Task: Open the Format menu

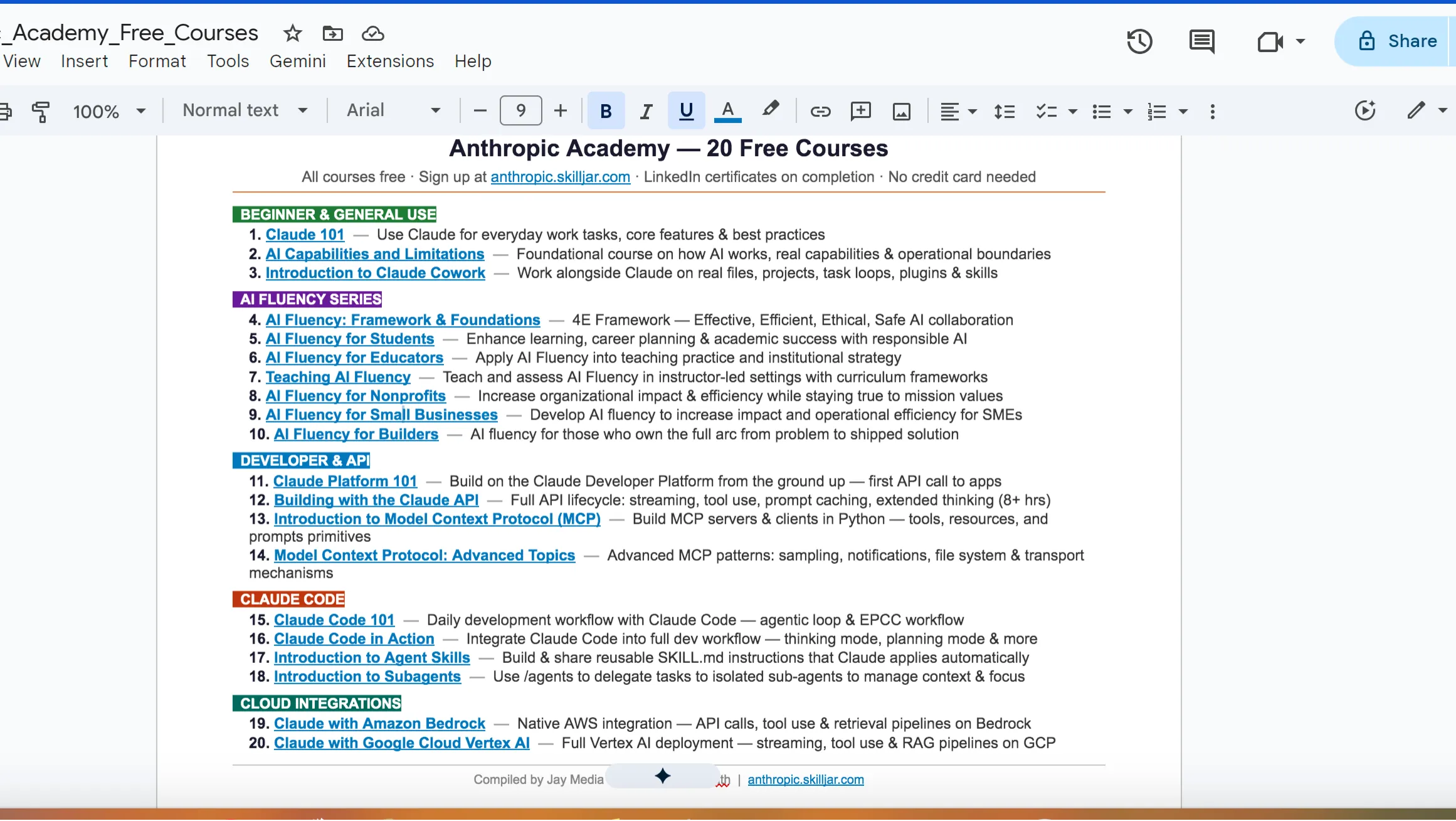Action: pyautogui.click(x=157, y=61)
